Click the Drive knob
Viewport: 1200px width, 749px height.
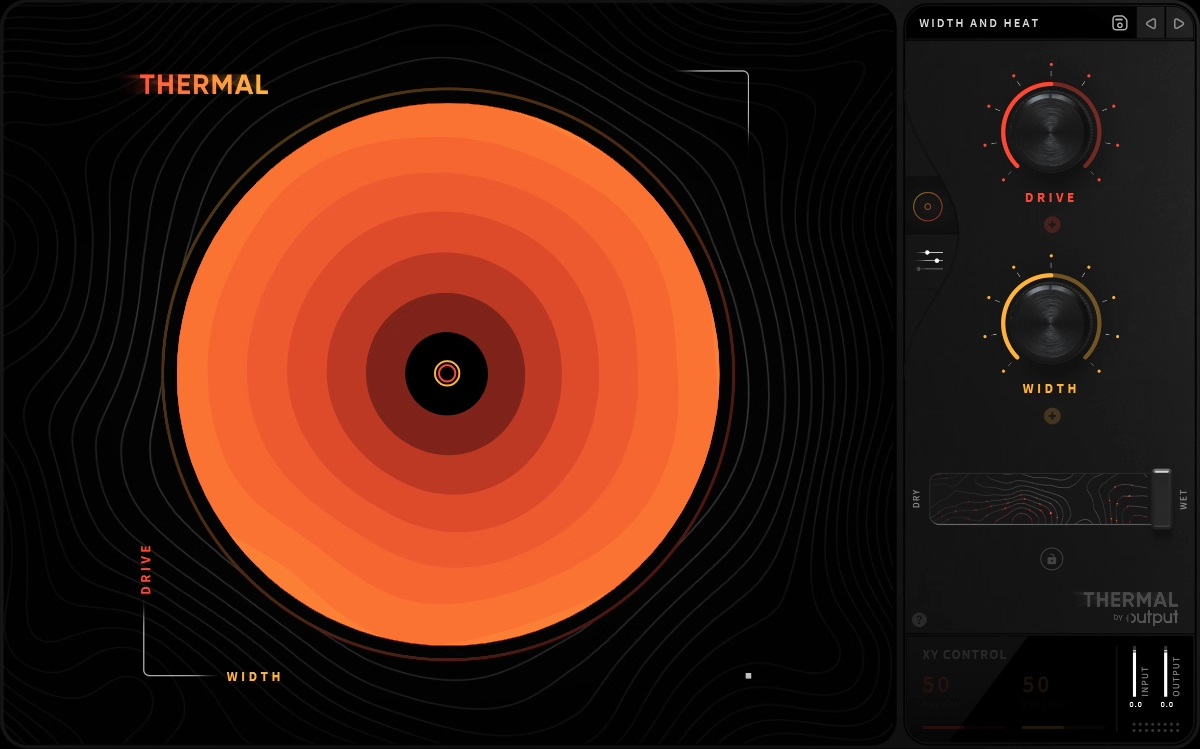pos(1051,127)
